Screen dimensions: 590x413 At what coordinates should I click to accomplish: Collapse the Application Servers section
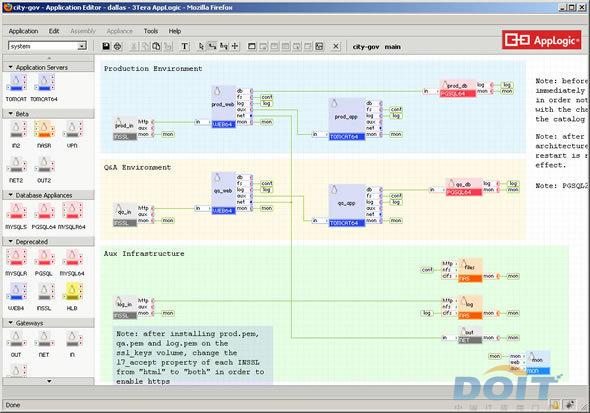(11, 67)
